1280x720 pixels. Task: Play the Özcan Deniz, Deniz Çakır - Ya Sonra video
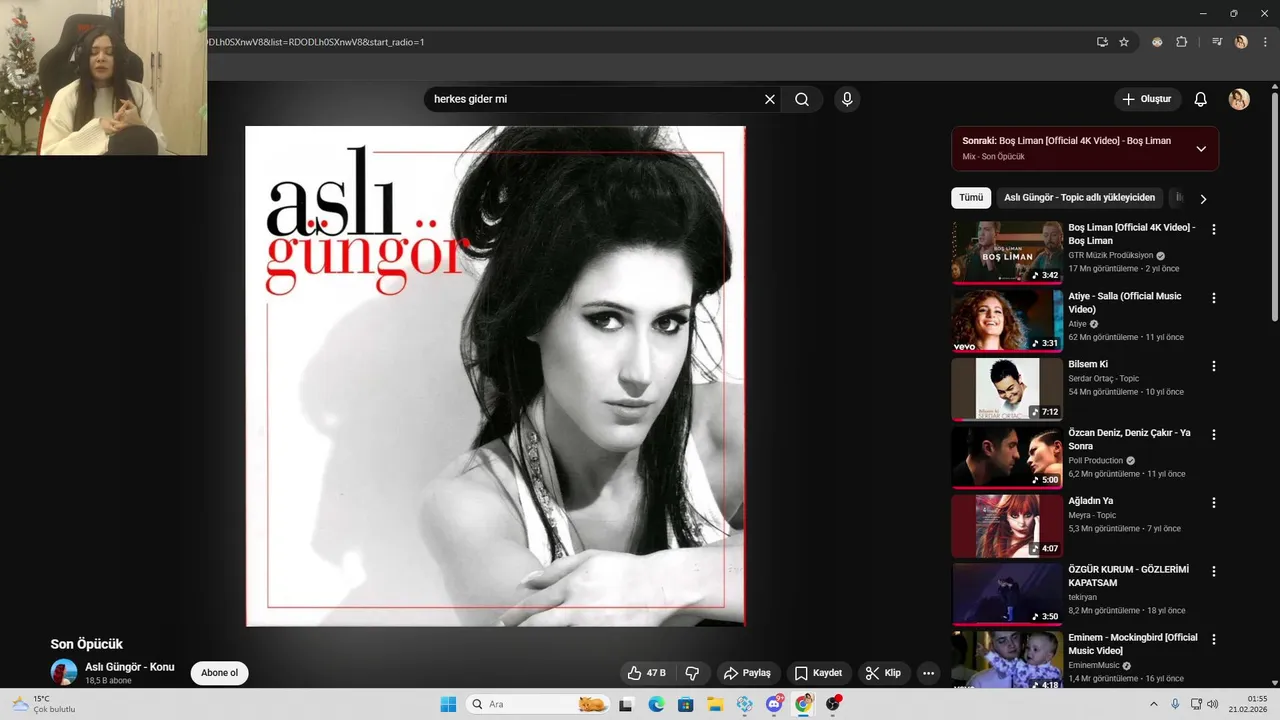[x=1007, y=457]
